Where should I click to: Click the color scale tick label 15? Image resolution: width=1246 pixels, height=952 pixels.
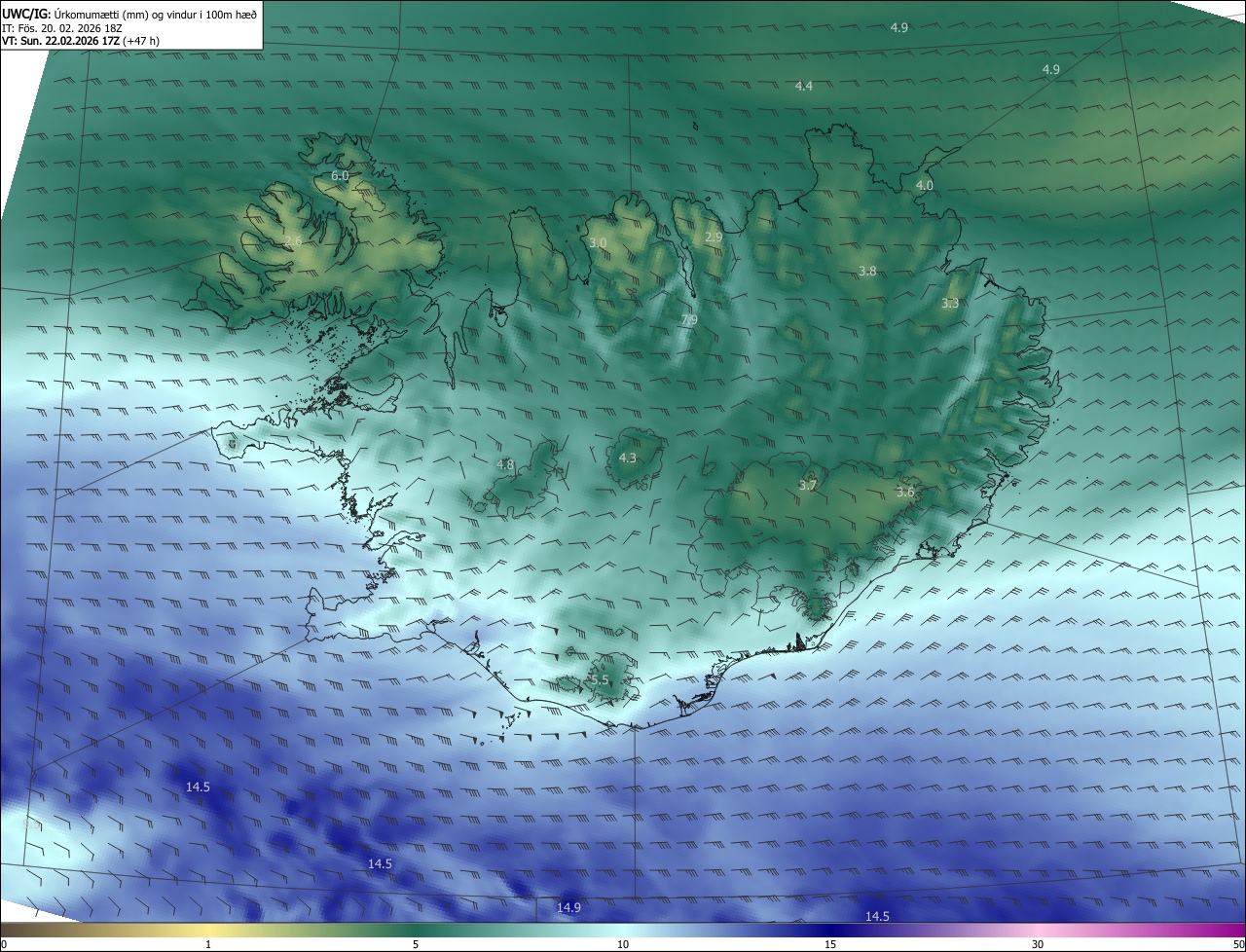829,944
